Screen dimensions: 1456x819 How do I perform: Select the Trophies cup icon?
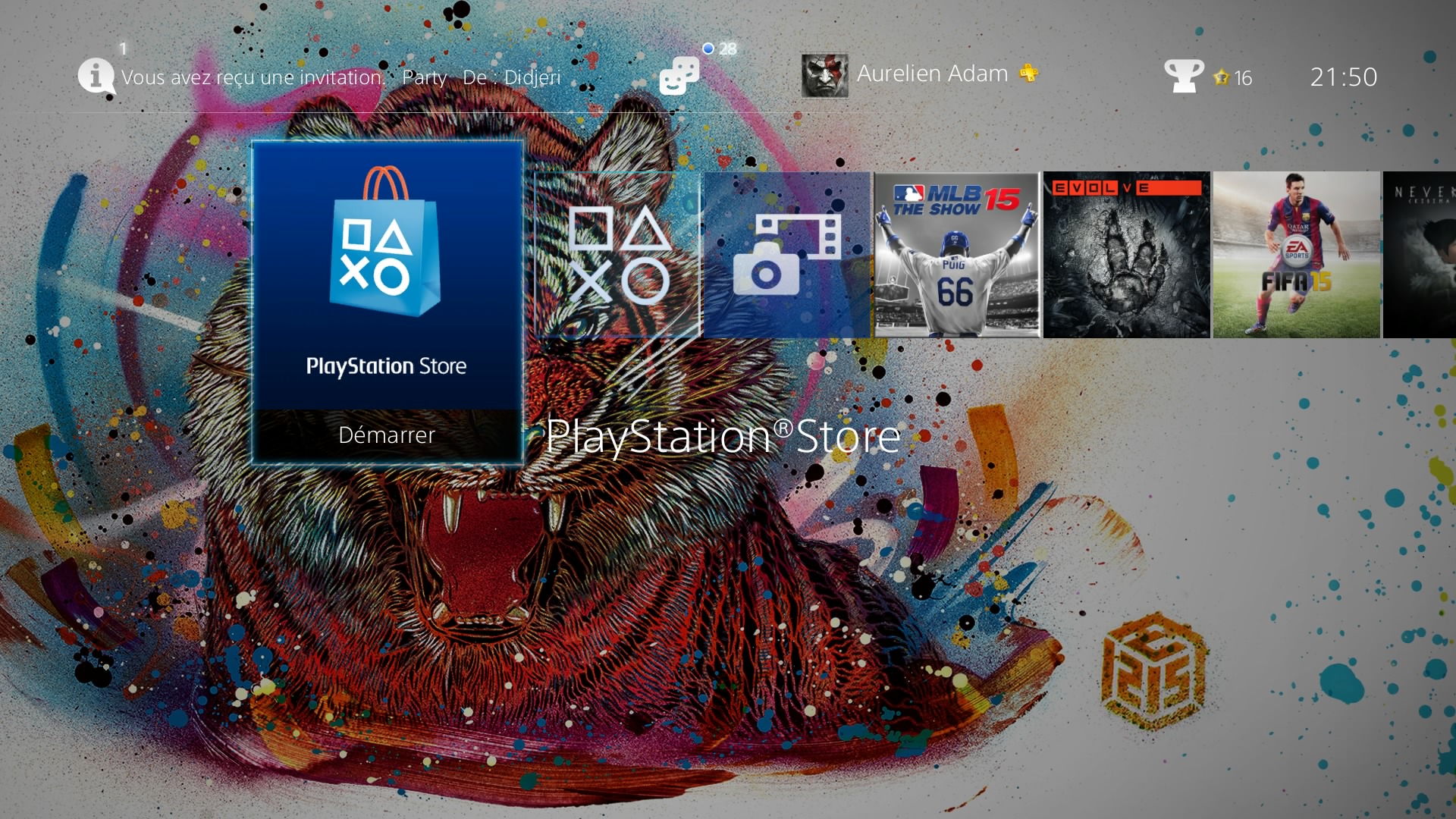[x=1183, y=76]
